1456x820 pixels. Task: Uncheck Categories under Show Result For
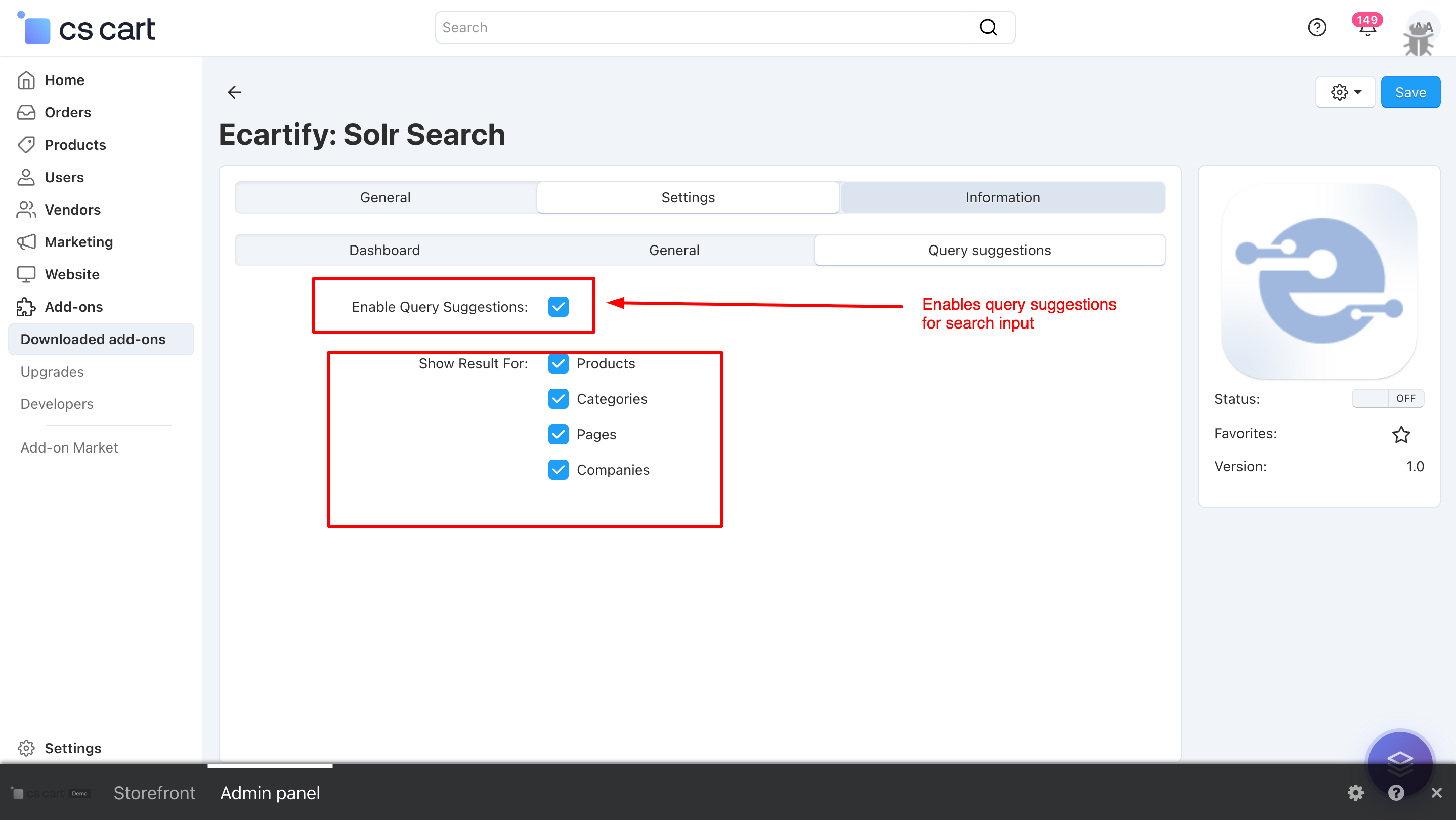click(x=559, y=399)
